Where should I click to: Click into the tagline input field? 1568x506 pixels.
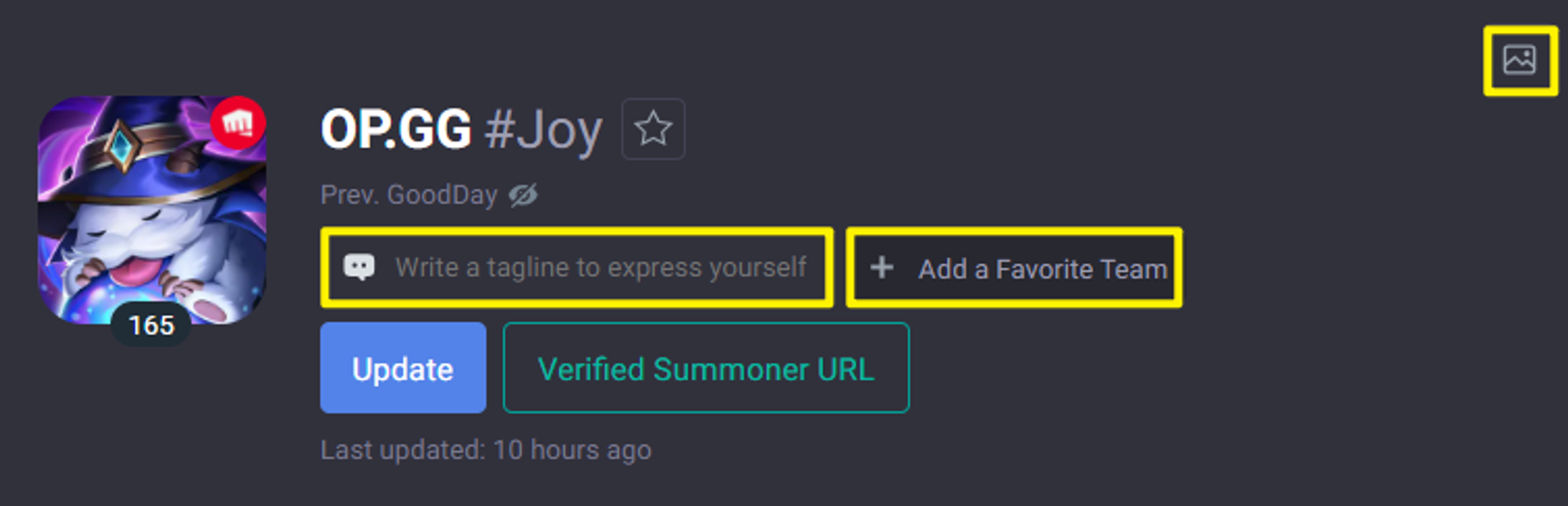pos(577,268)
